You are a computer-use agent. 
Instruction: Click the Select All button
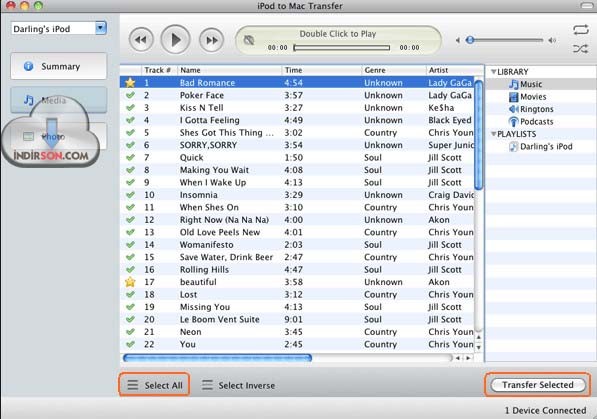154,385
